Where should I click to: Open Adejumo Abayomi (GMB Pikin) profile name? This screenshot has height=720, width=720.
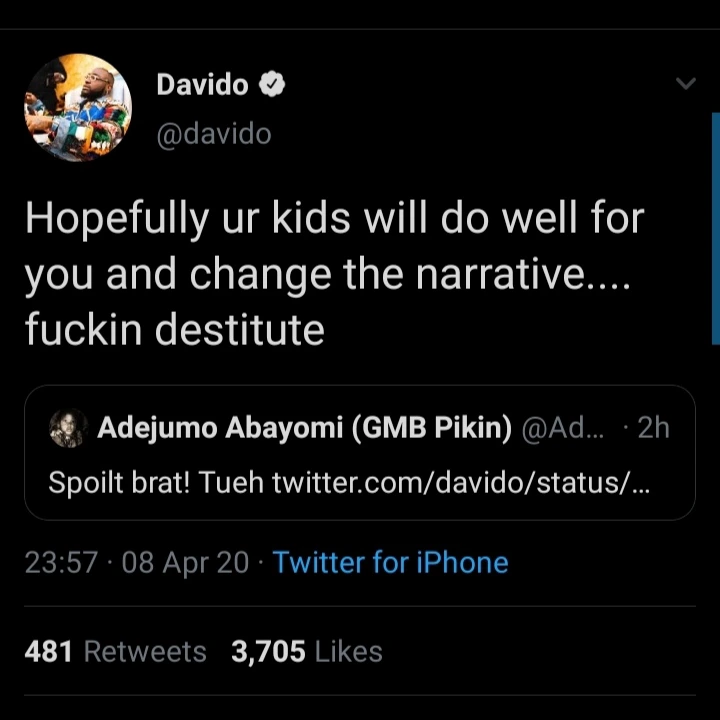pyautogui.click(x=305, y=428)
